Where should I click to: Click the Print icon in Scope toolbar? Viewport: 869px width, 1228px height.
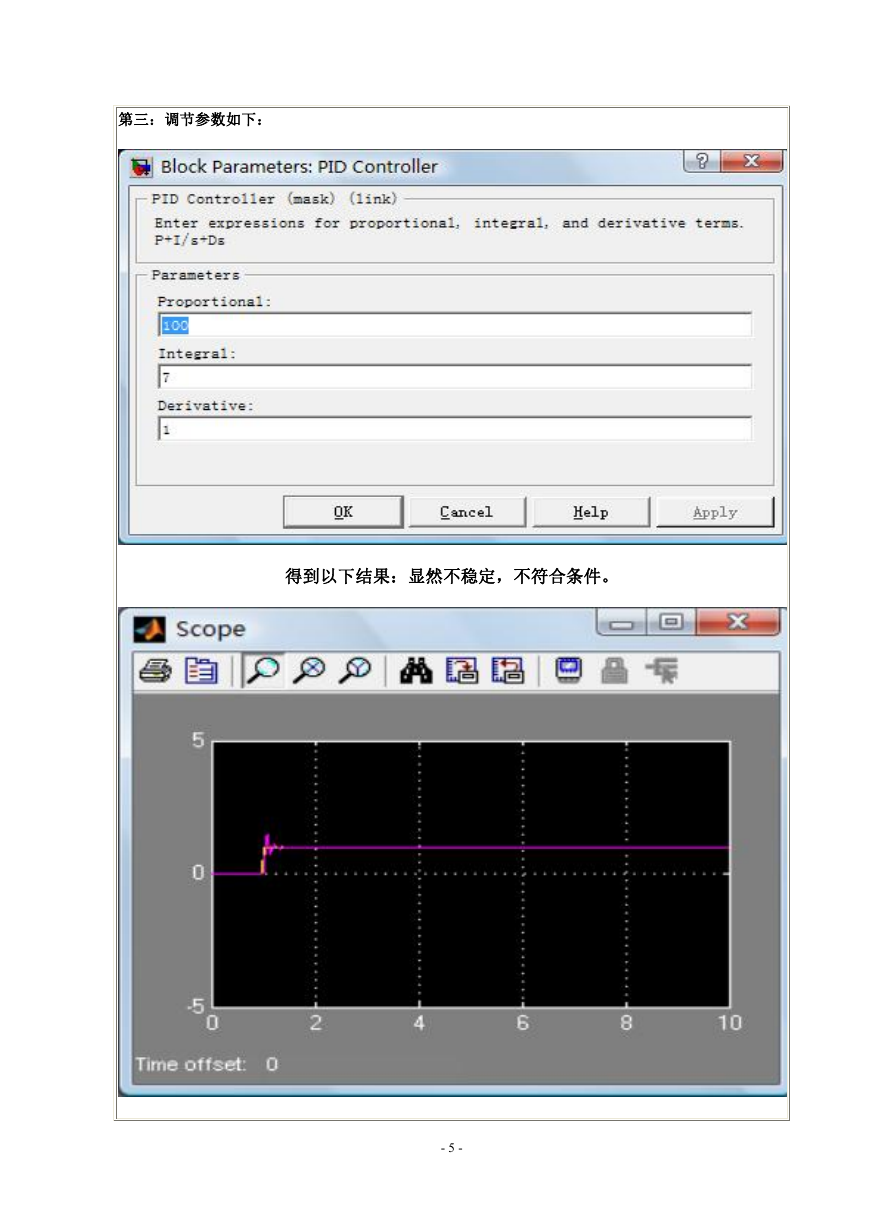[154, 671]
